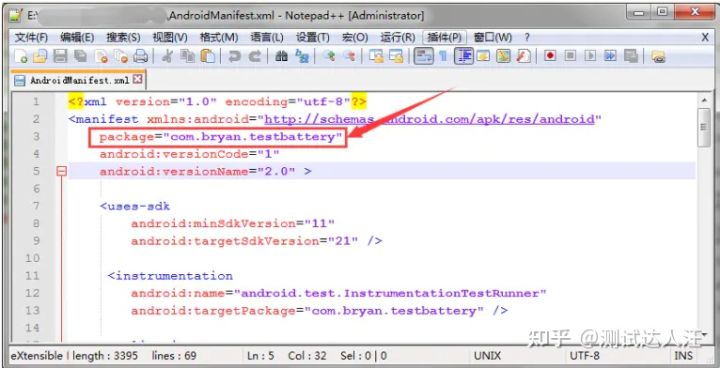Click android.test.InstrumentationTestRunner value

pos(390,294)
